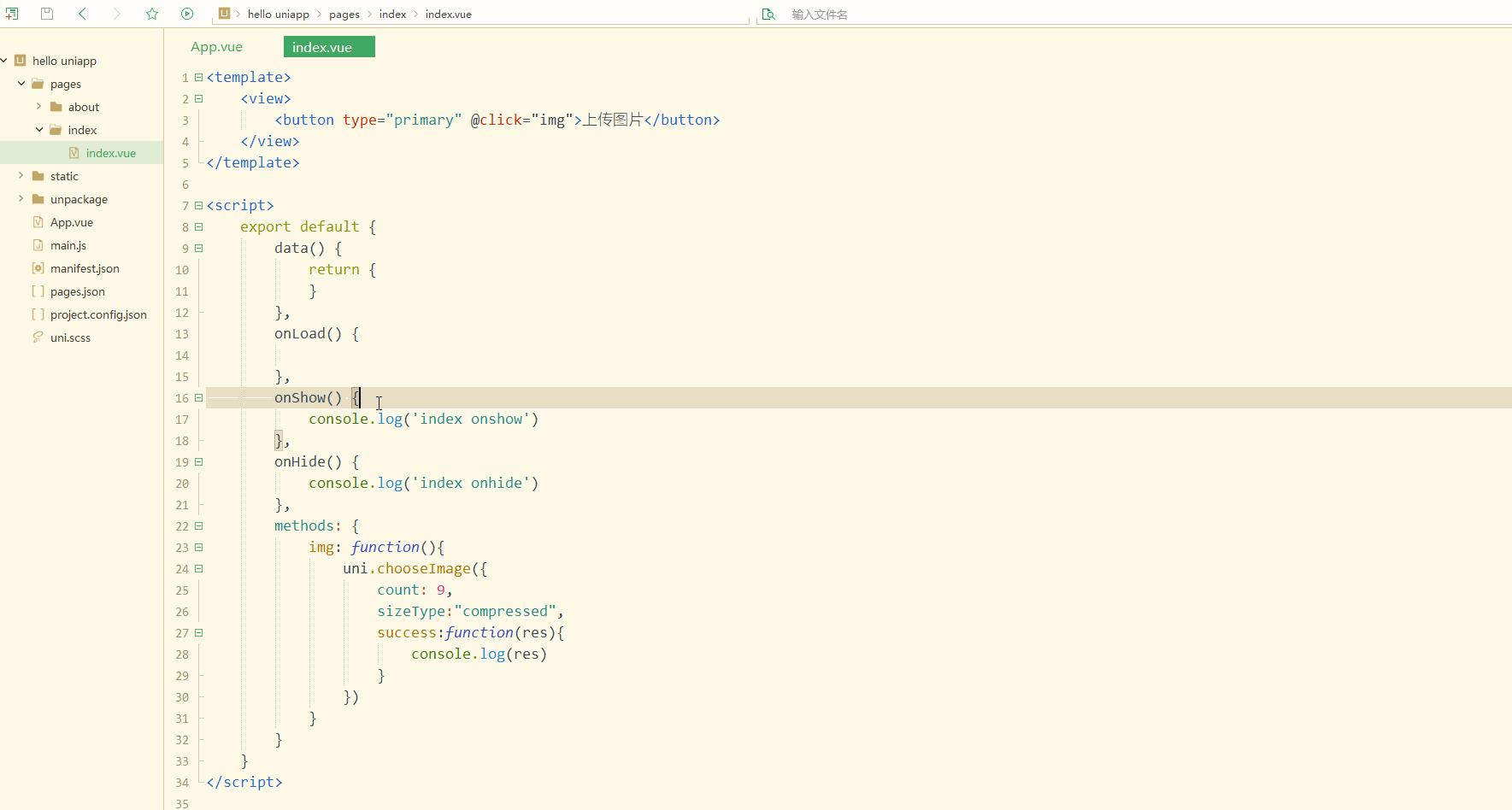Open App.vue from the project tree
The height and width of the screenshot is (810, 1512).
pyautogui.click(x=72, y=222)
